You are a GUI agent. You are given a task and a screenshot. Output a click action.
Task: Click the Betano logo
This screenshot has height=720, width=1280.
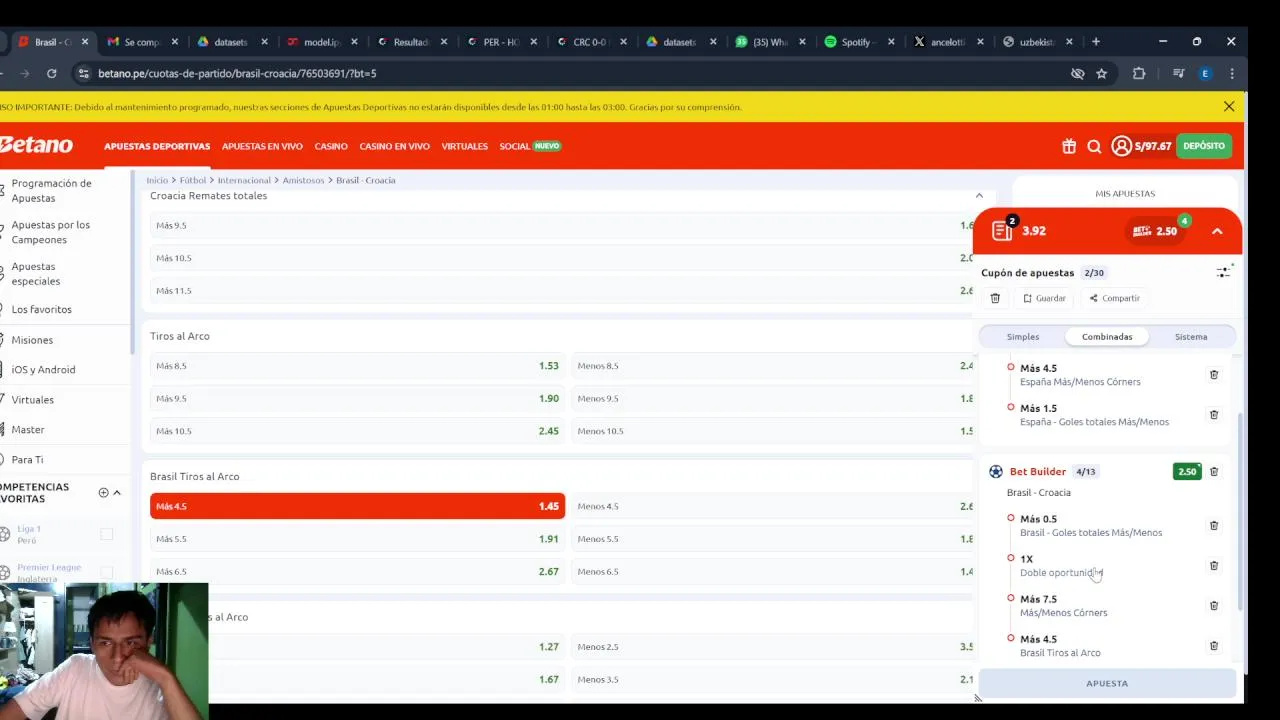pyautogui.click(x=37, y=145)
